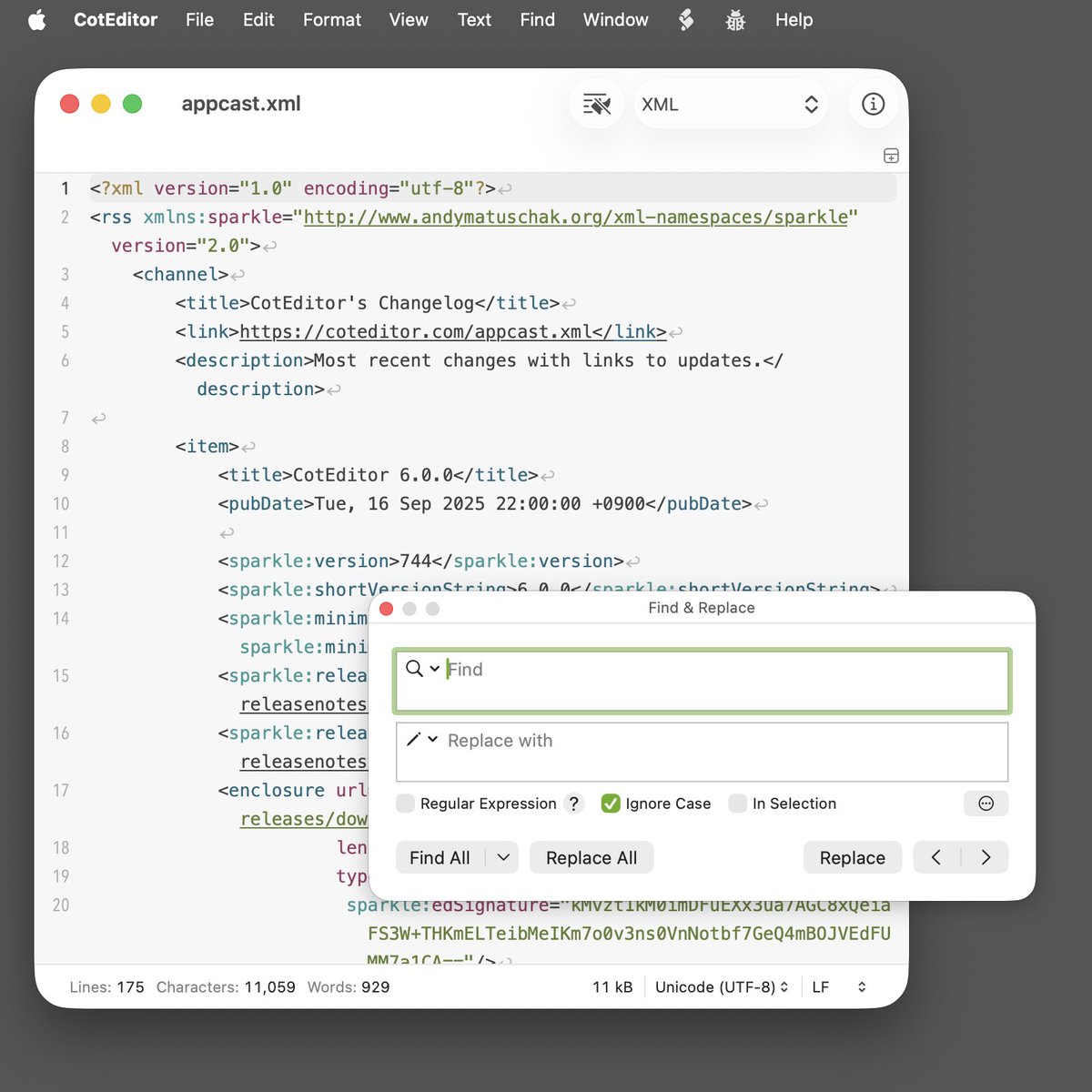This screenshot has height=1092, width=1092.
Task: Enable the Regular Expression checkbox
Action: (406, 804)
